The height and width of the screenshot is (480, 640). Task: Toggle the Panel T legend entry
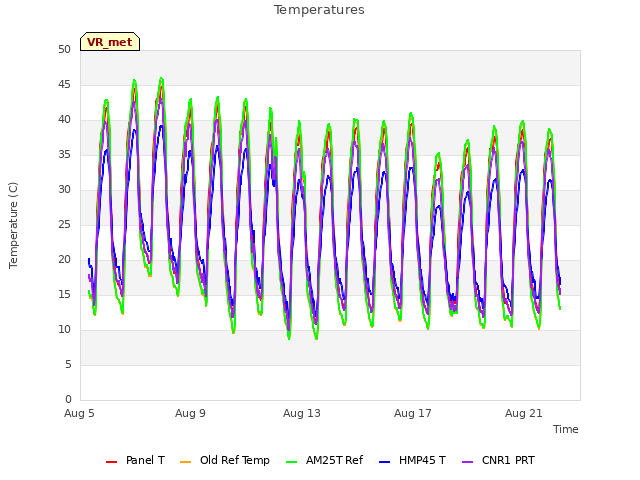click(x=135, y=460)
